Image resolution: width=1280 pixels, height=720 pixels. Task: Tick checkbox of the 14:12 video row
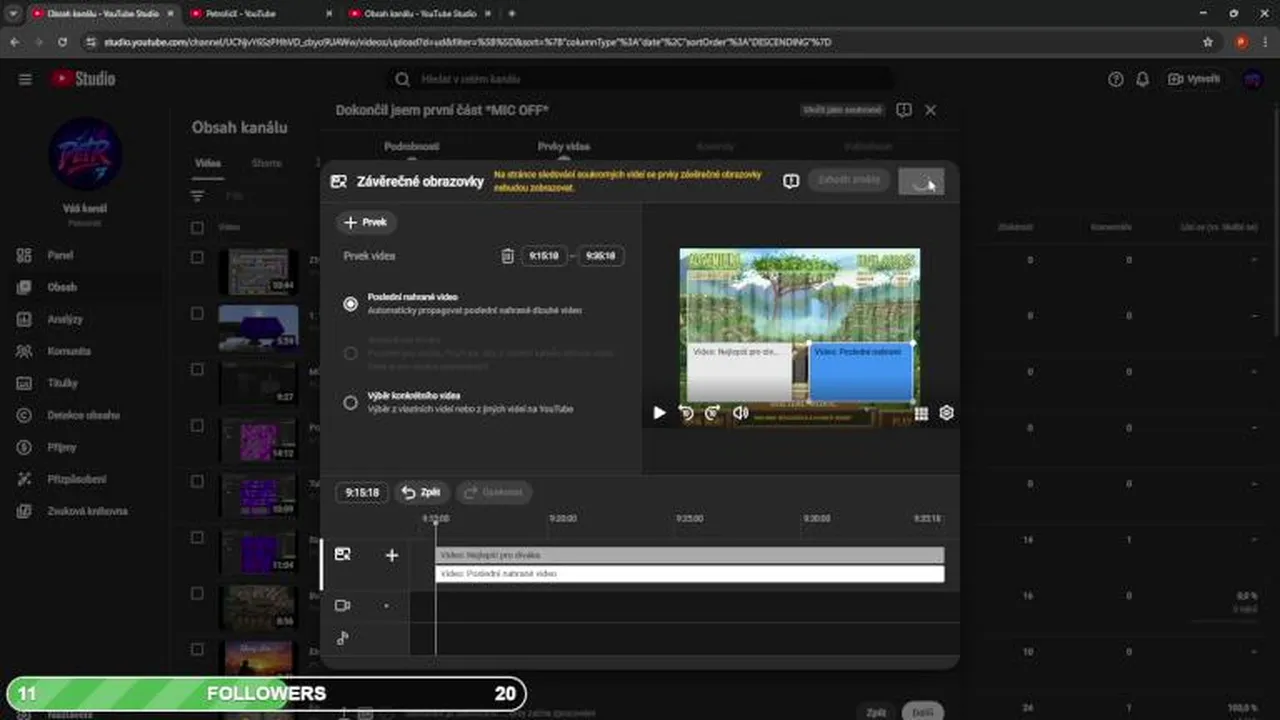point(197,426)
